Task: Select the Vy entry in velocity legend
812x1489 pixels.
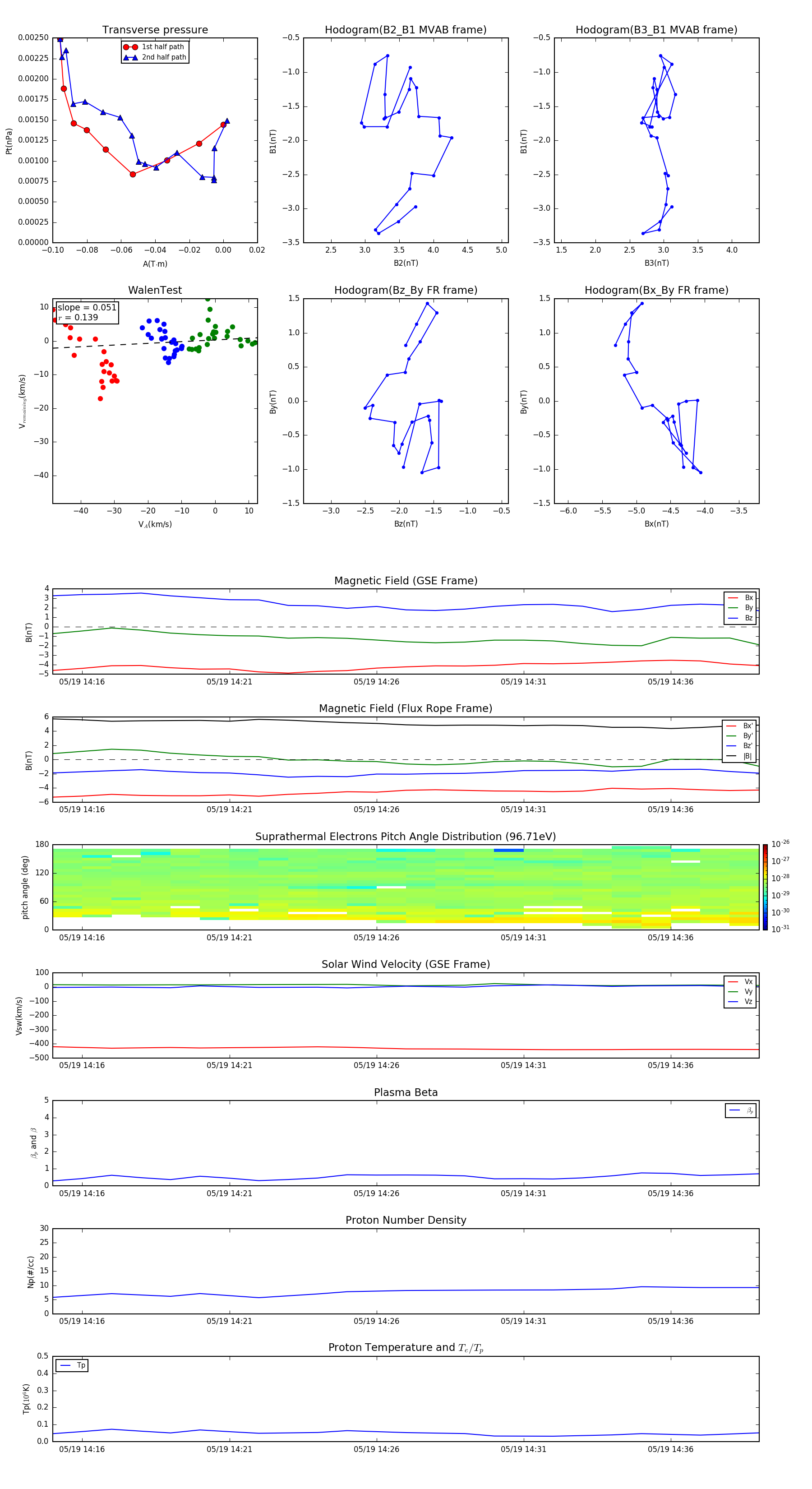Action: pos(740,991)
